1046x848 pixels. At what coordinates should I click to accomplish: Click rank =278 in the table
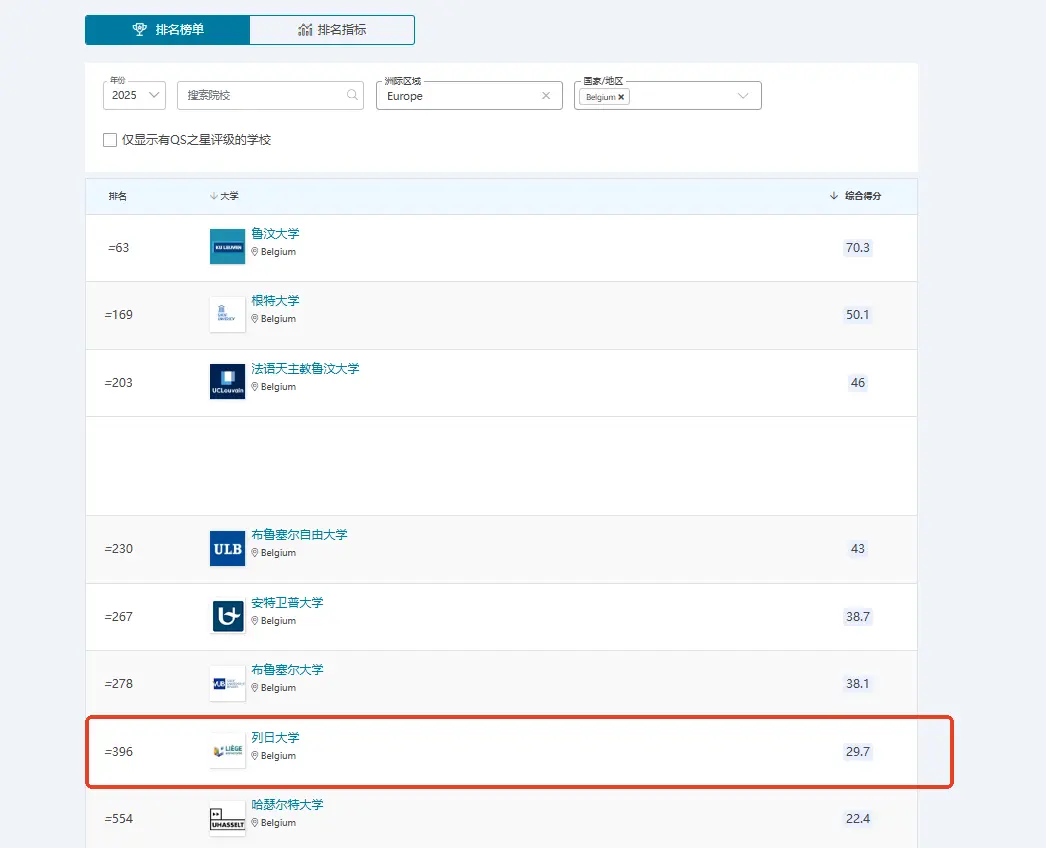click(118, 684)
